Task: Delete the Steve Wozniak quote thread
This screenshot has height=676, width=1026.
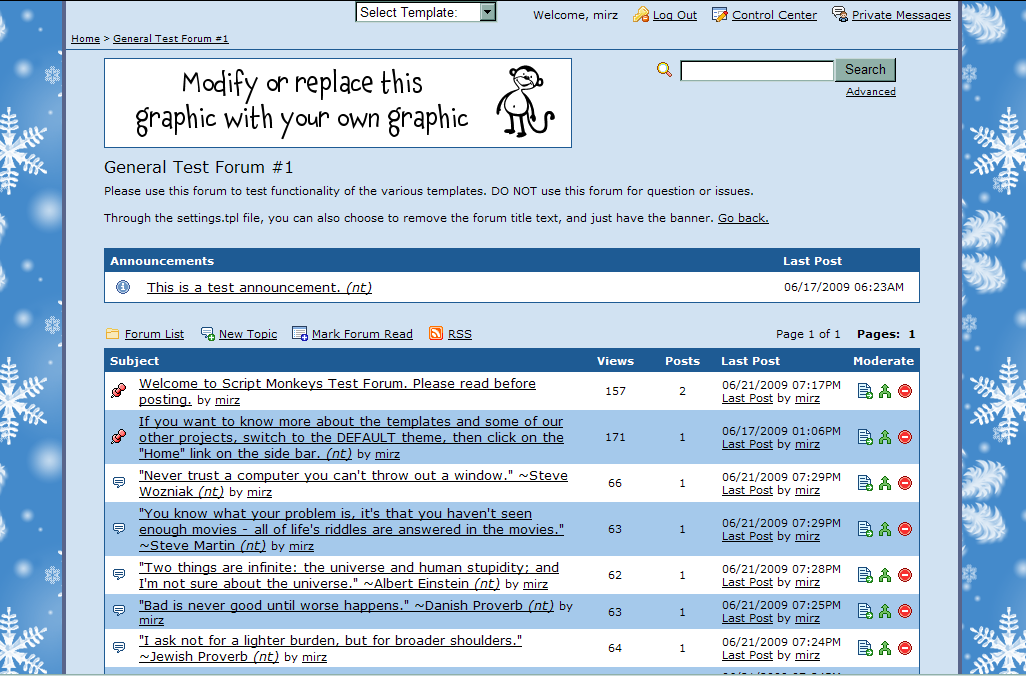Action: point(905,483)
